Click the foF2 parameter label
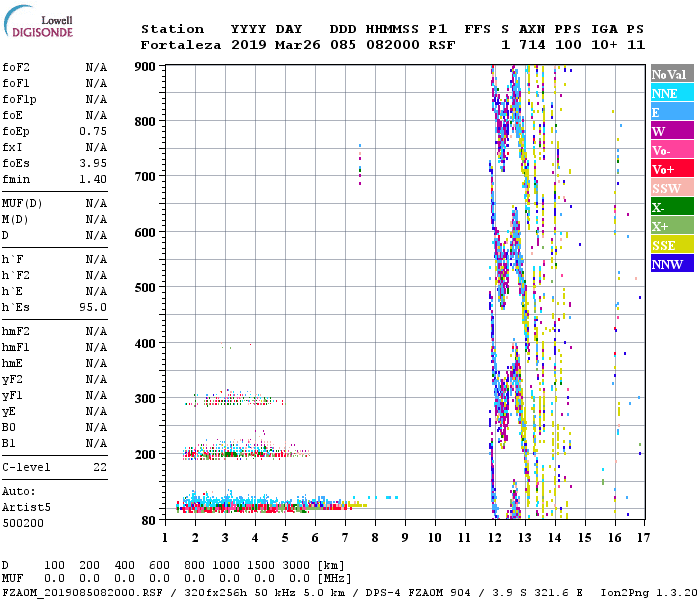 point(16,67)
